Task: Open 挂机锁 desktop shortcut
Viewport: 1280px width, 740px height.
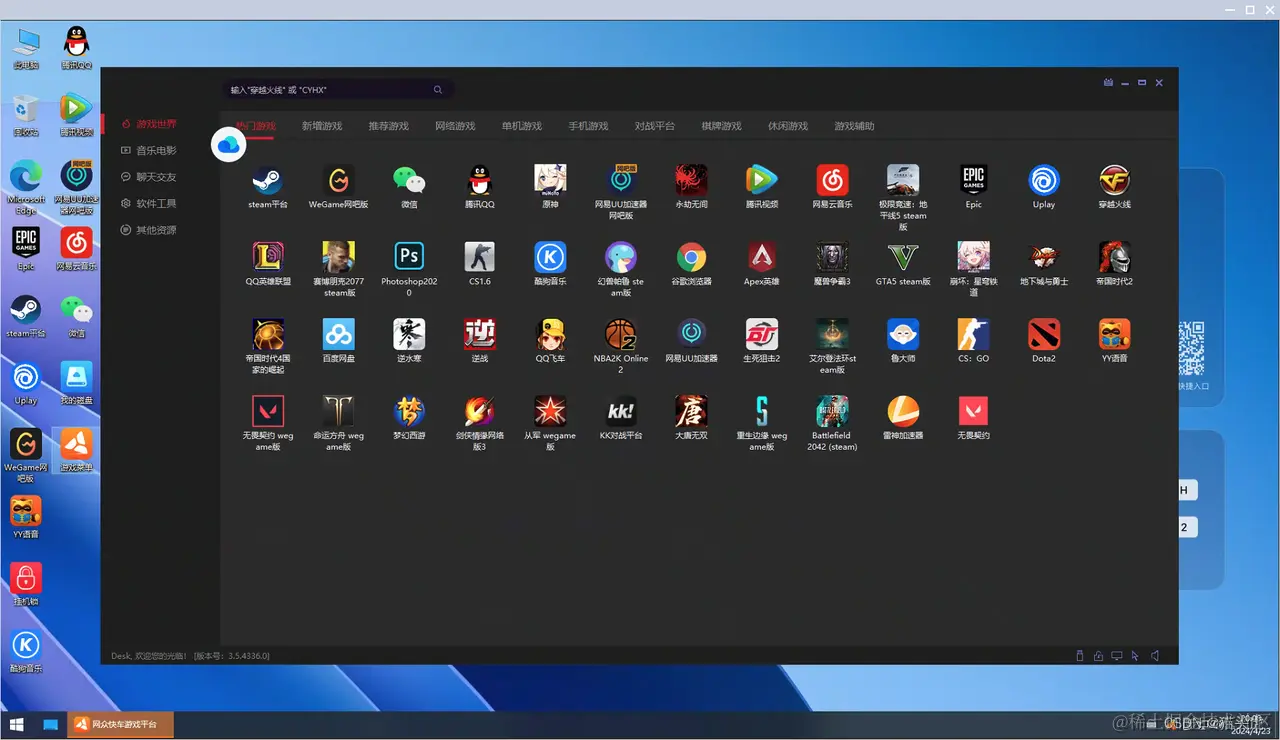Action: pyautogui.click(x=26, y=585)
